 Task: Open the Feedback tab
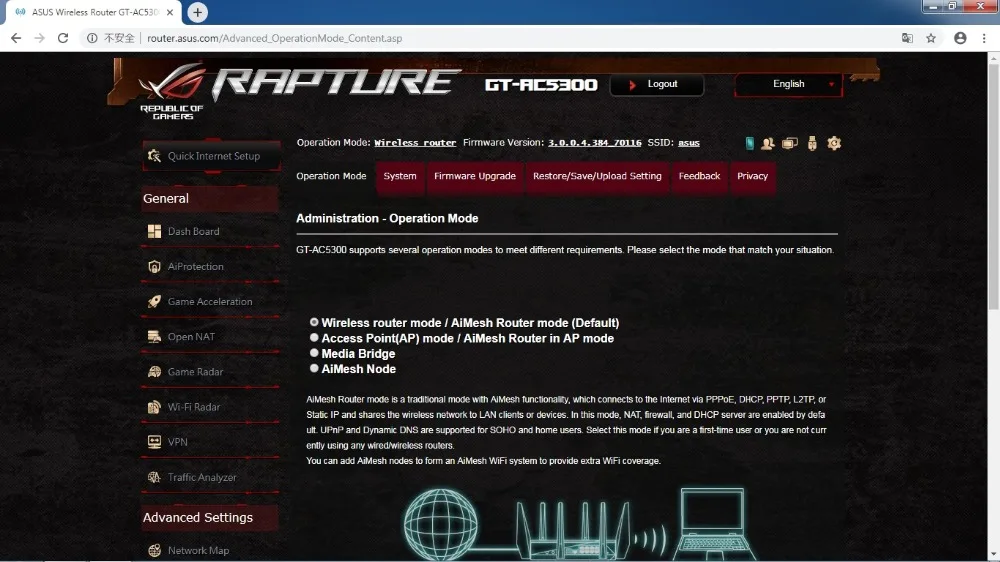point(699,176)
